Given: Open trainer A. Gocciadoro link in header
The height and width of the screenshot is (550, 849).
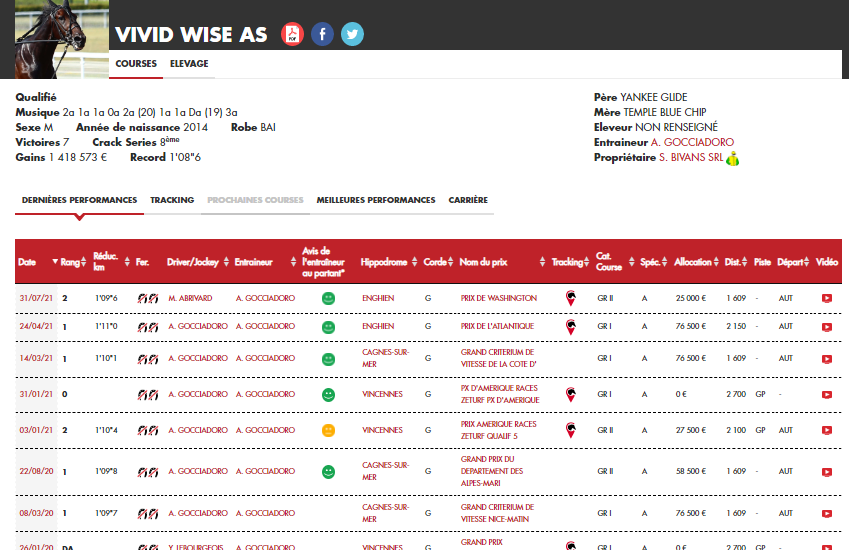Looking at the screenshot, I should [692, 143].
